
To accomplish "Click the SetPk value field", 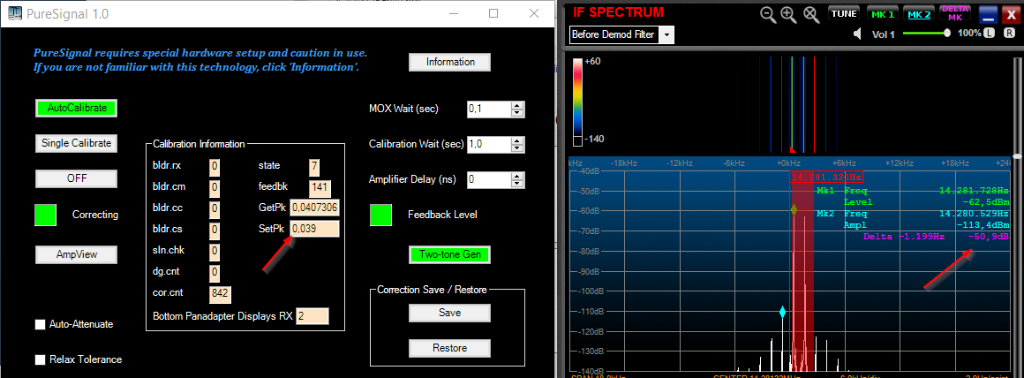I will click(315, 228).
